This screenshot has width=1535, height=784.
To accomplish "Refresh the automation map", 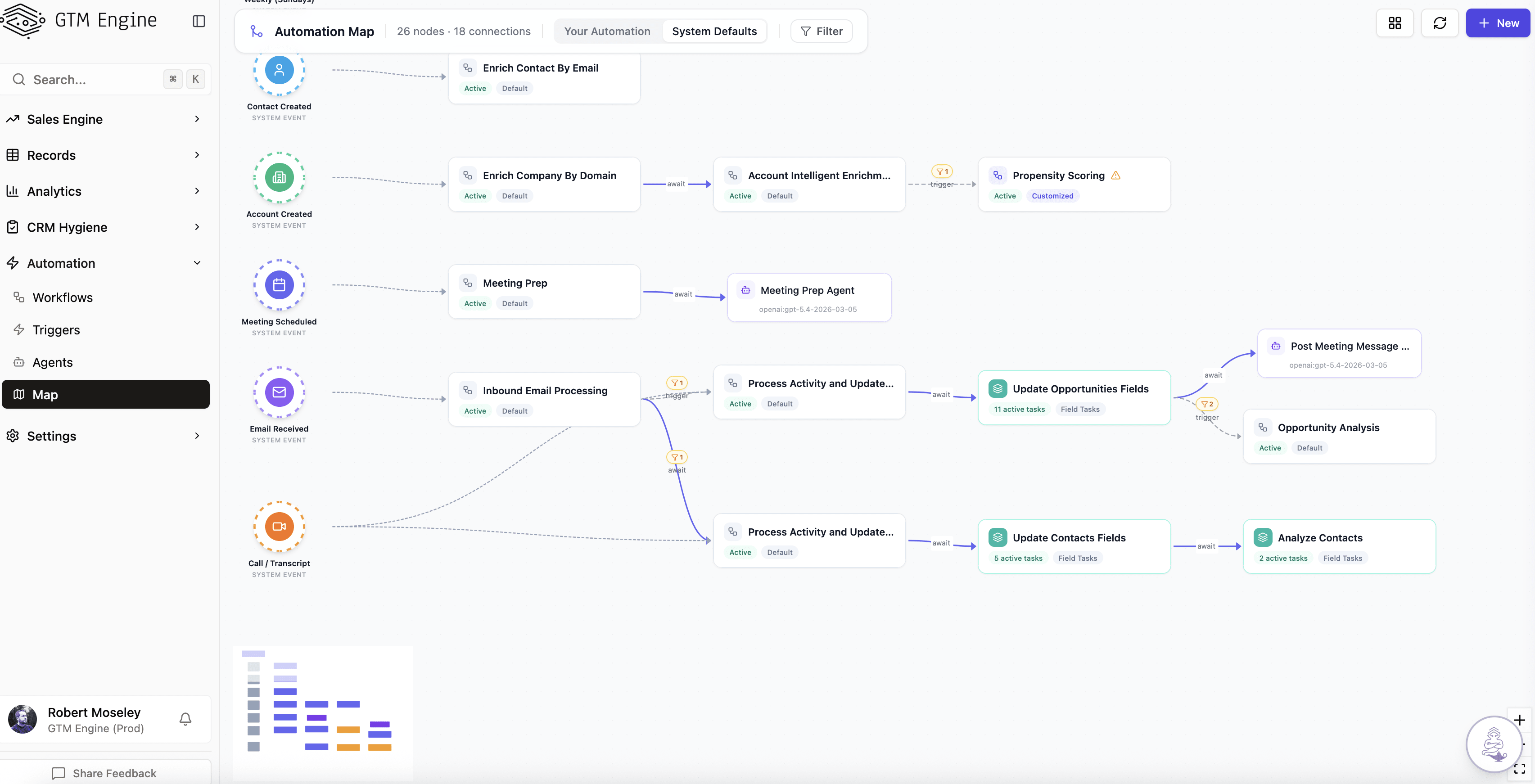I will tap(1440, 23).
